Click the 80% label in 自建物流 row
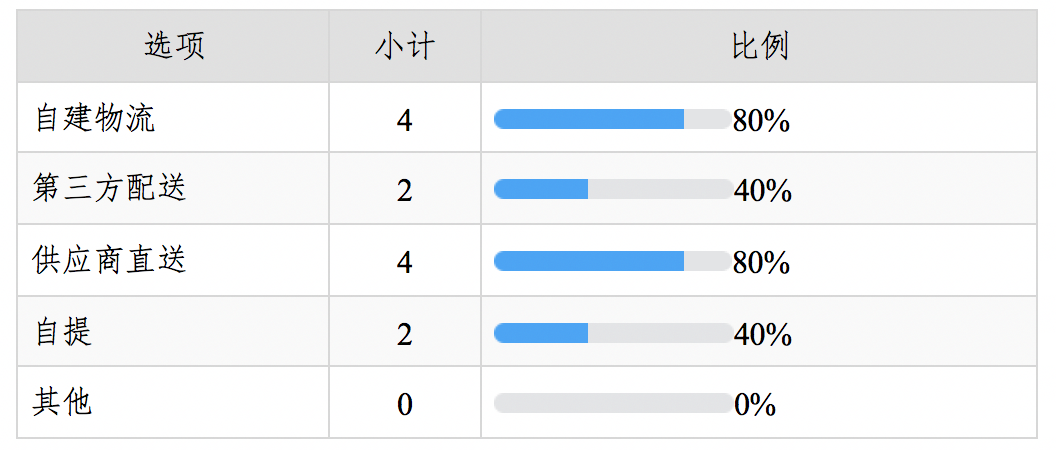This screenshot has width=1056, height=450. [762, 121]
